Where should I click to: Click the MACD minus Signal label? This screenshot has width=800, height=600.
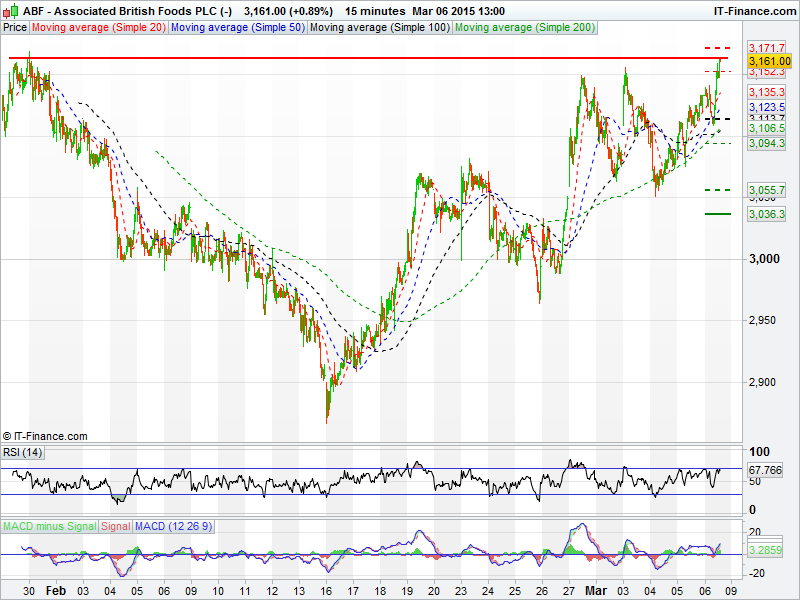point(49,526)
